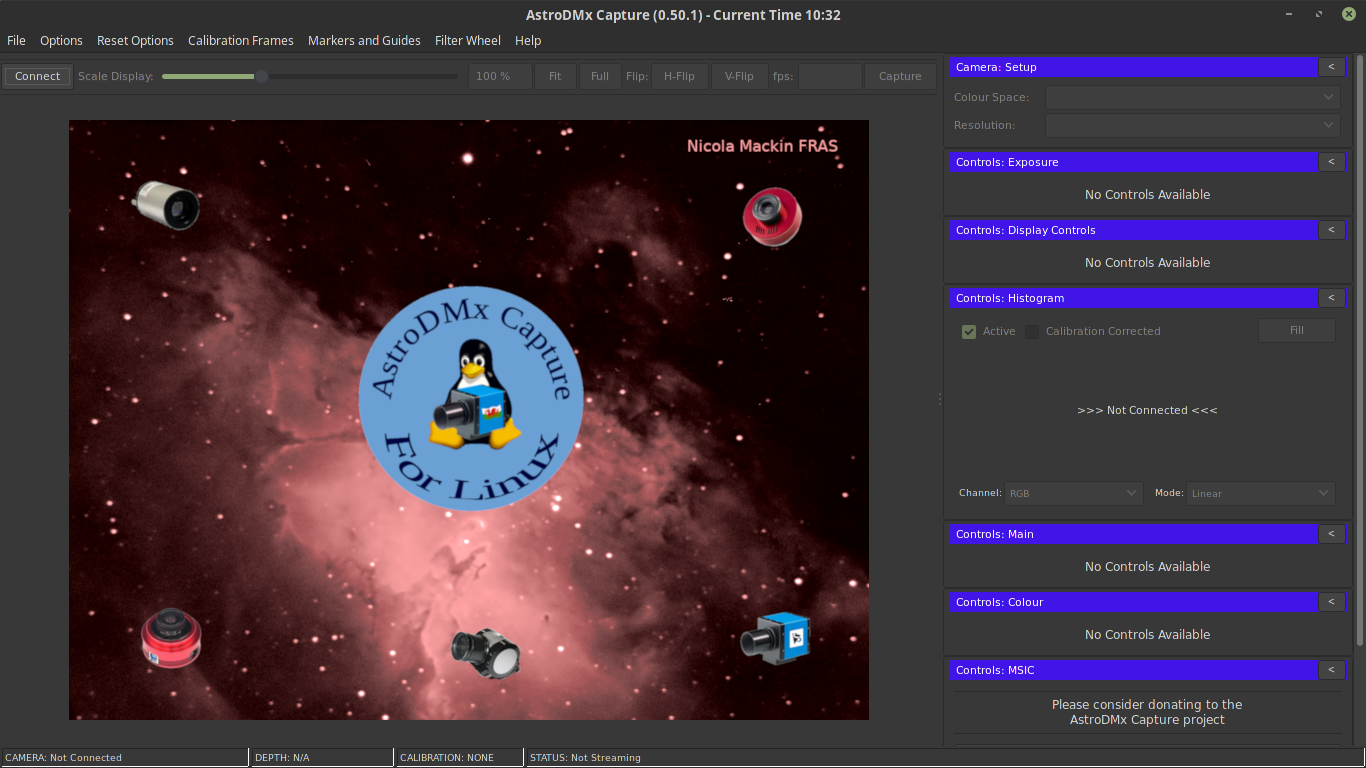Close the AstroDMx Capture window
The width and height of the screenshot is (1366, 768).
[1348, 14]
